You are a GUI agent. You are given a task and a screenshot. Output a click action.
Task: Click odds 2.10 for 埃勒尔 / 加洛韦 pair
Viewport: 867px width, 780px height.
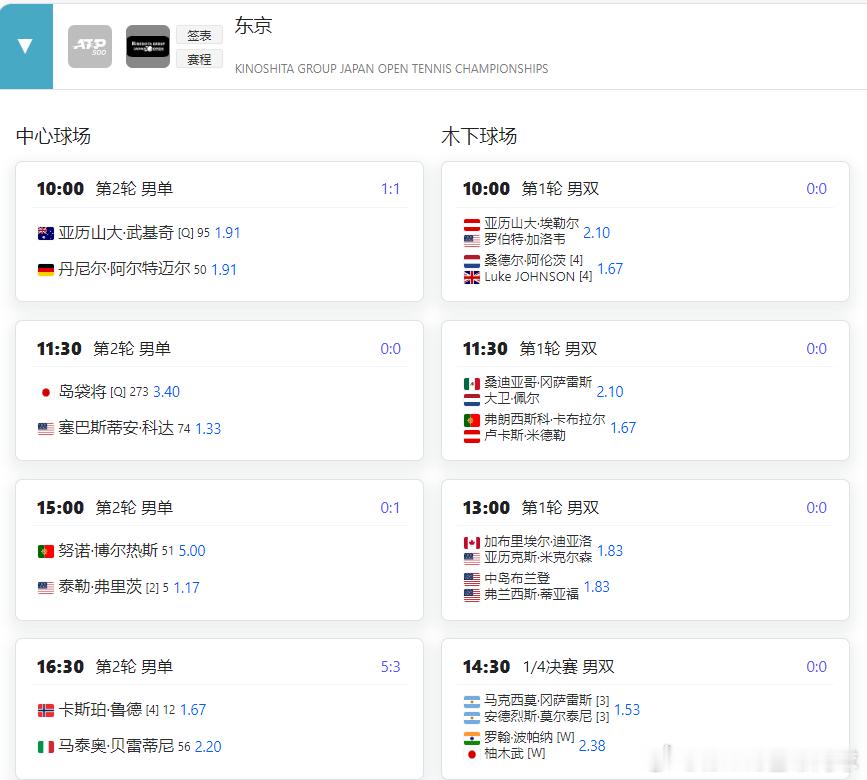point(597,233)
